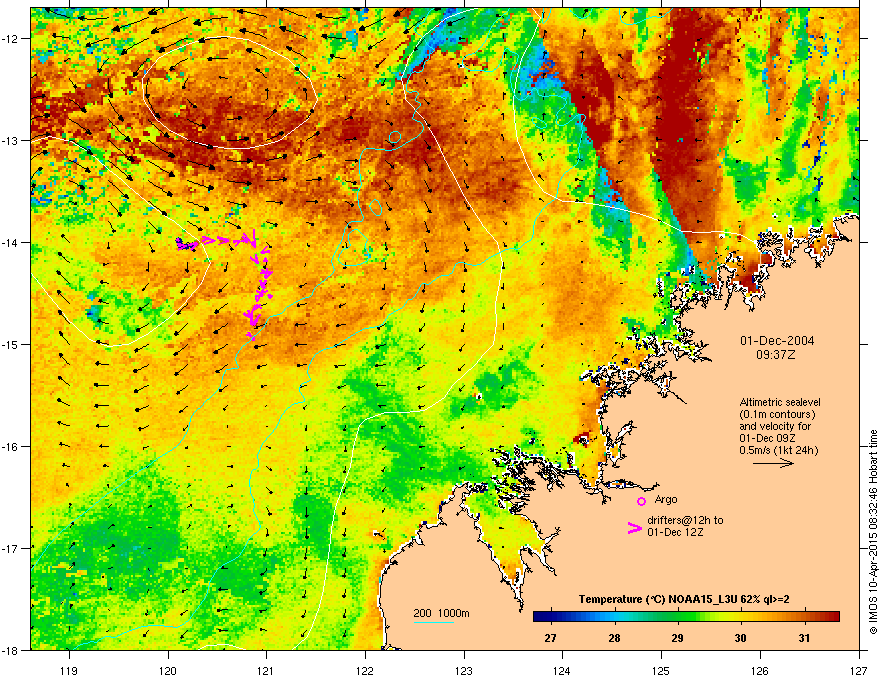Click the colorbar value 28

click(615, 638)
